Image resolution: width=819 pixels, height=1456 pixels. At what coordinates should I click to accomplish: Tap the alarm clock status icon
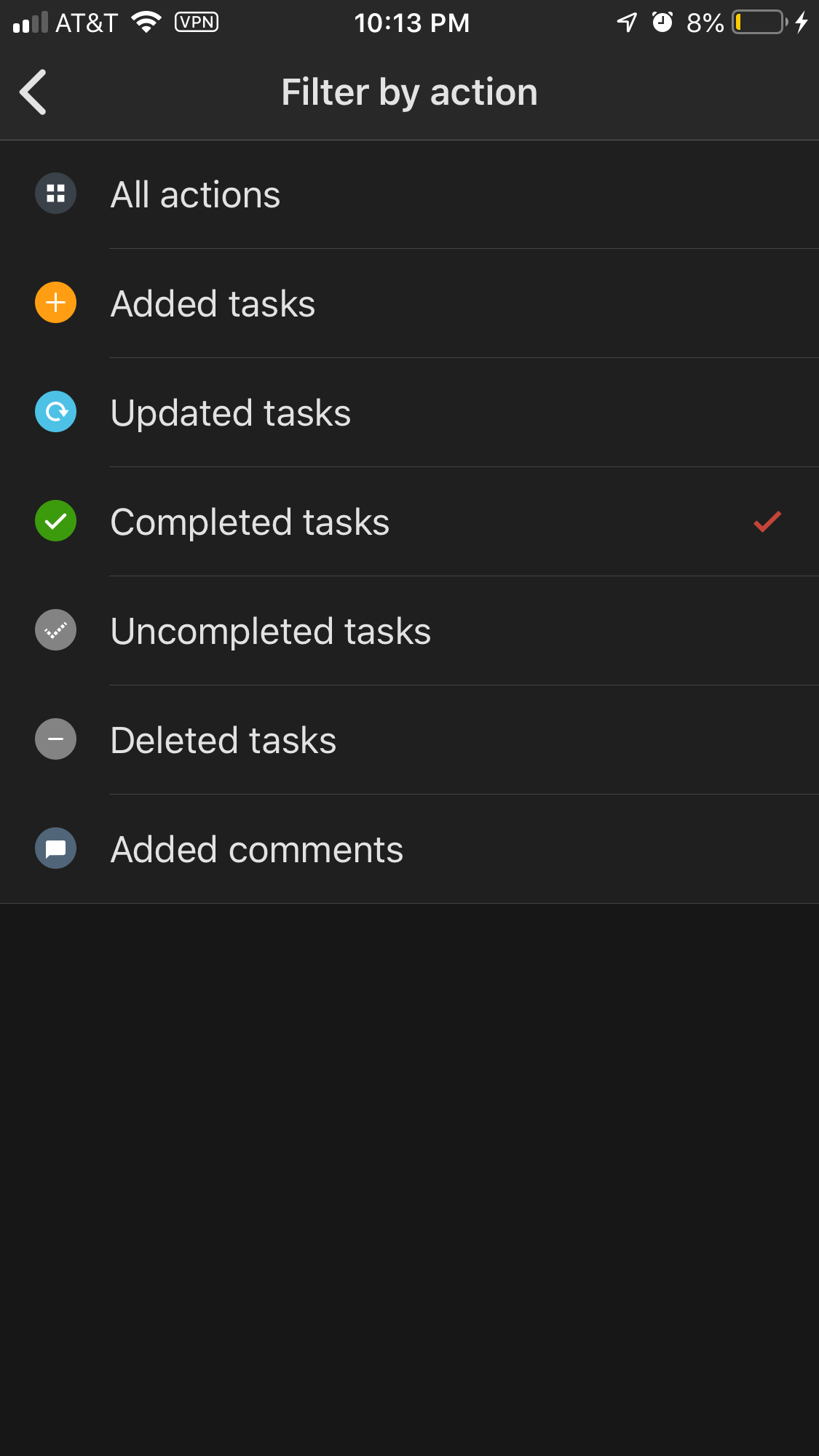(662, 23)
